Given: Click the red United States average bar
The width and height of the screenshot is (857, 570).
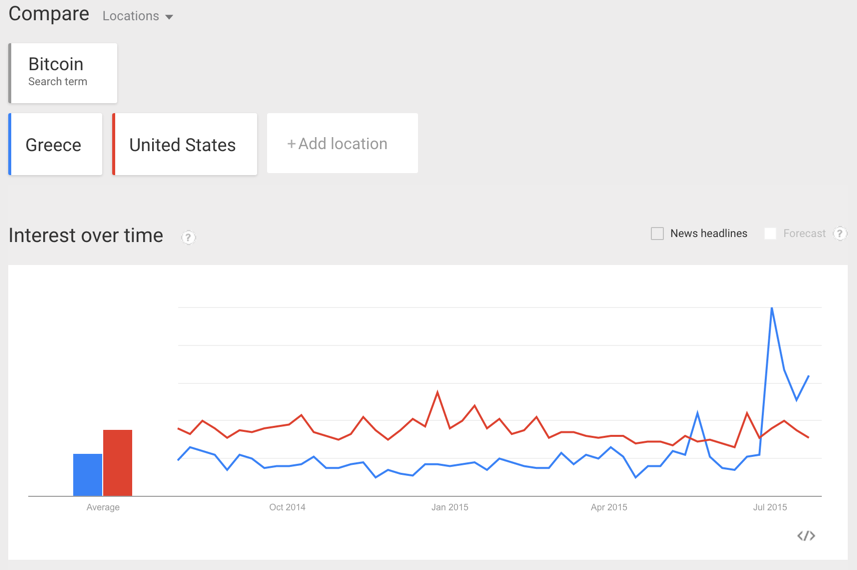Looking at the screenshot, I should click(x=117, y=463).
